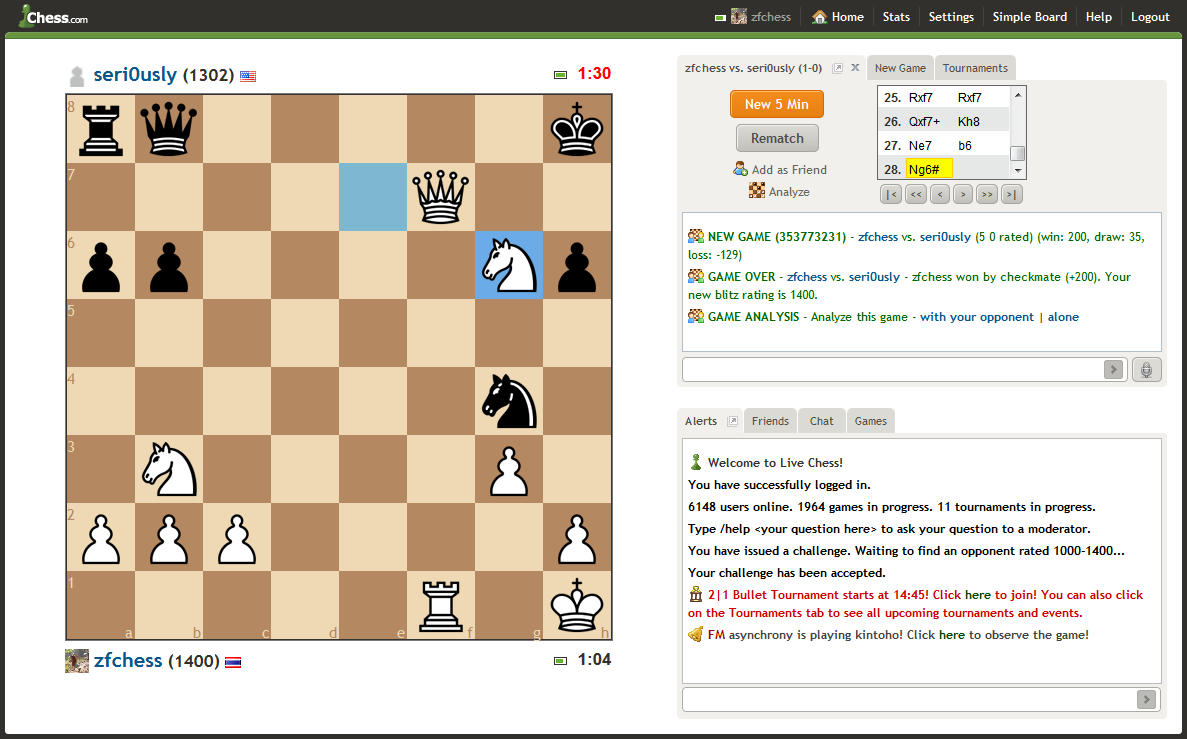The height and width of the screenshot is (739, 1187).
Task: Select the white knight on b3
Action: pyautogui.click(x=169, y=469)
